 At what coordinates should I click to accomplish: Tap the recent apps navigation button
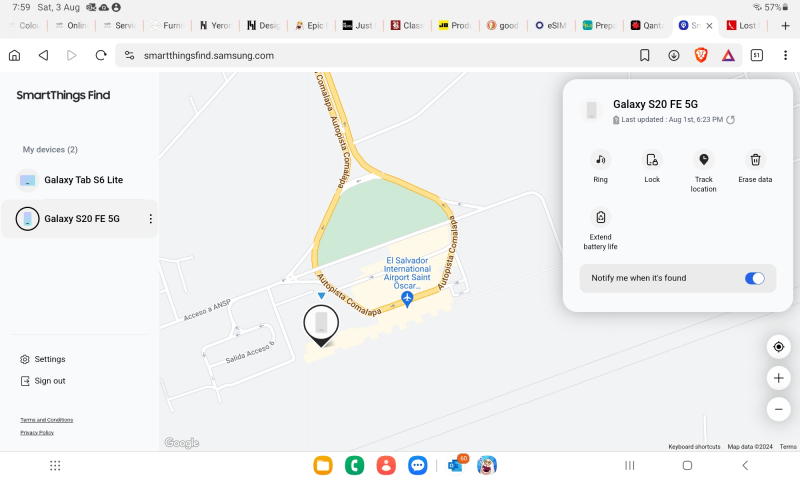point(630,465)
